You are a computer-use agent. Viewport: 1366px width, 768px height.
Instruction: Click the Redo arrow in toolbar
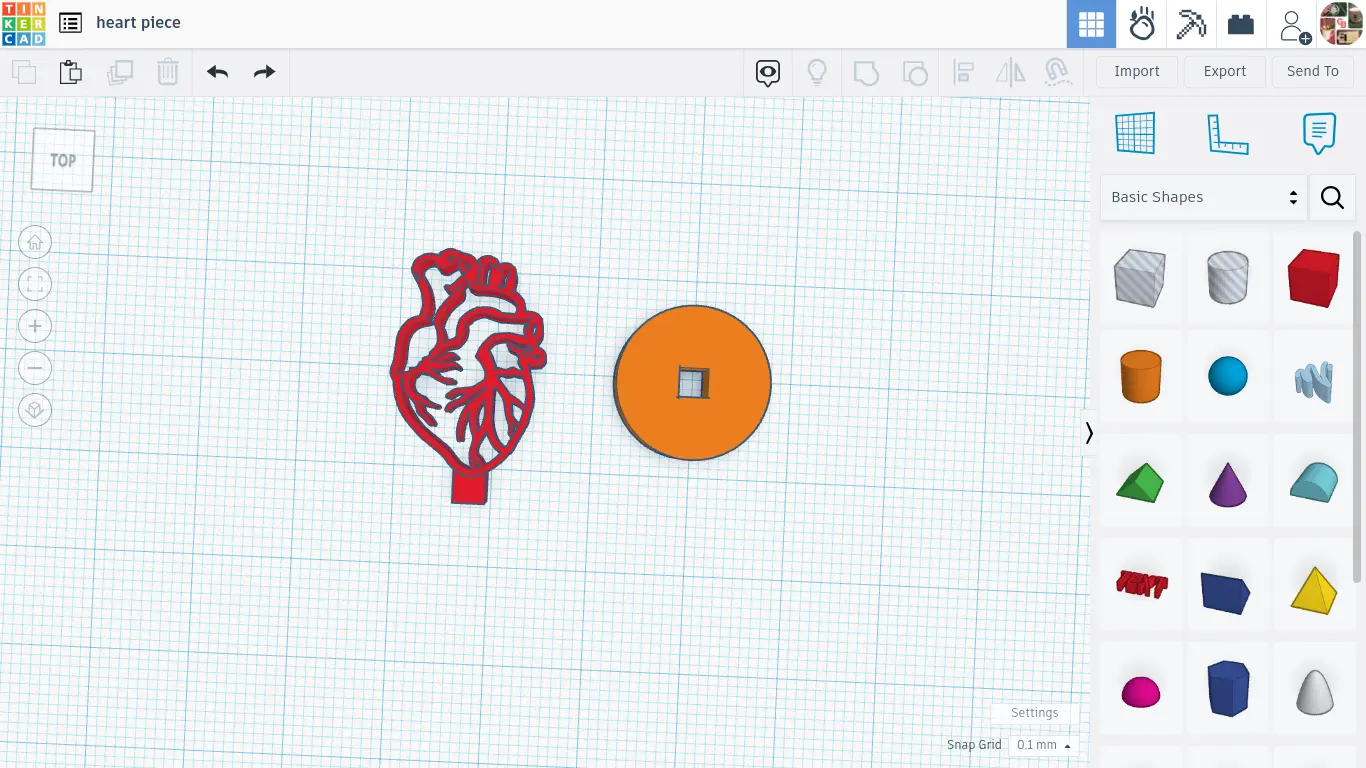[264, 72]
